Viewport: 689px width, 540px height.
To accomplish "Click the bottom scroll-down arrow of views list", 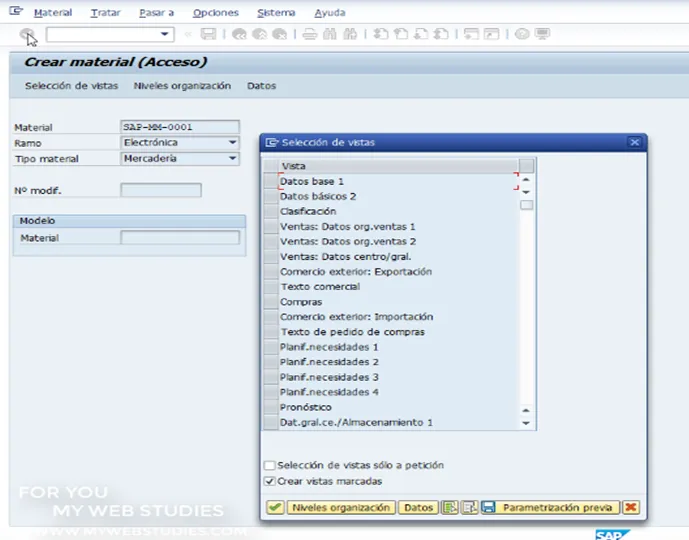I will pyautogui.click(x=526, y=423).
